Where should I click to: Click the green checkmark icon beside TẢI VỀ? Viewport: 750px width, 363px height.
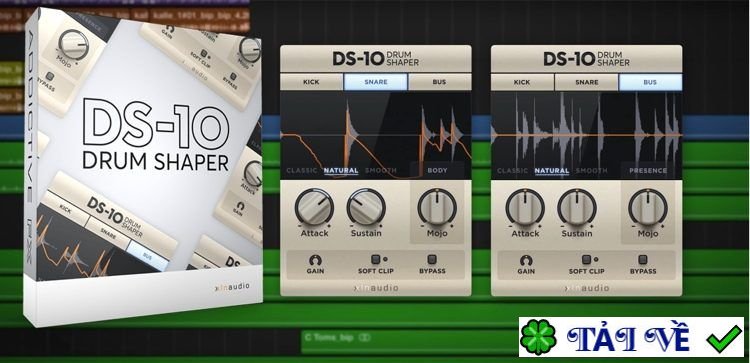(x=724, y=338)
